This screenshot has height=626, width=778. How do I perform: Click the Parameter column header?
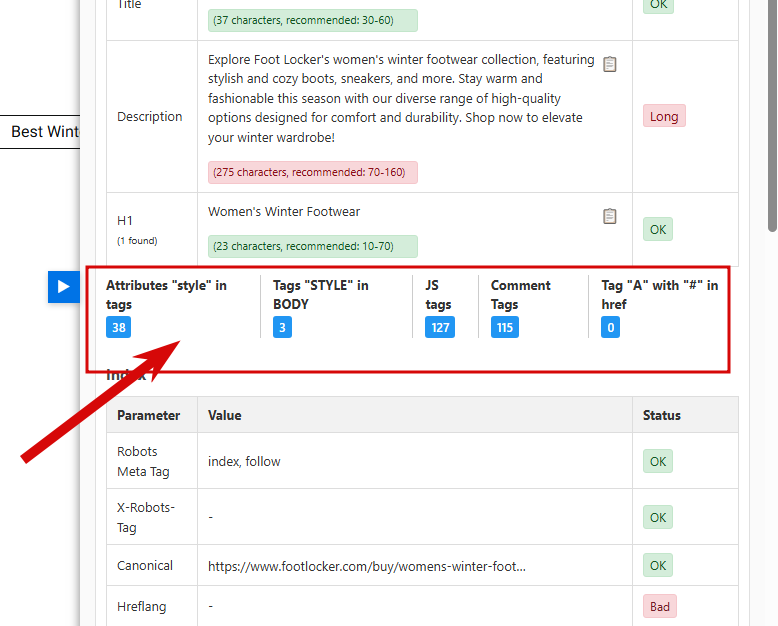[148, 415]
